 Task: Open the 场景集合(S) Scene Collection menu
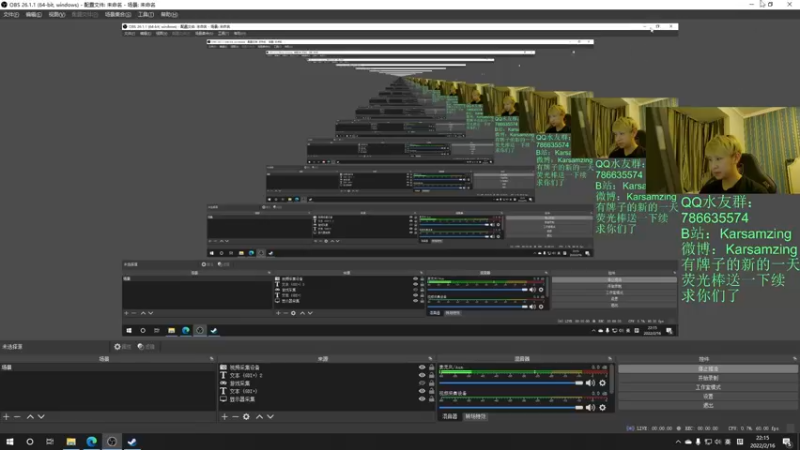(118, 15)
